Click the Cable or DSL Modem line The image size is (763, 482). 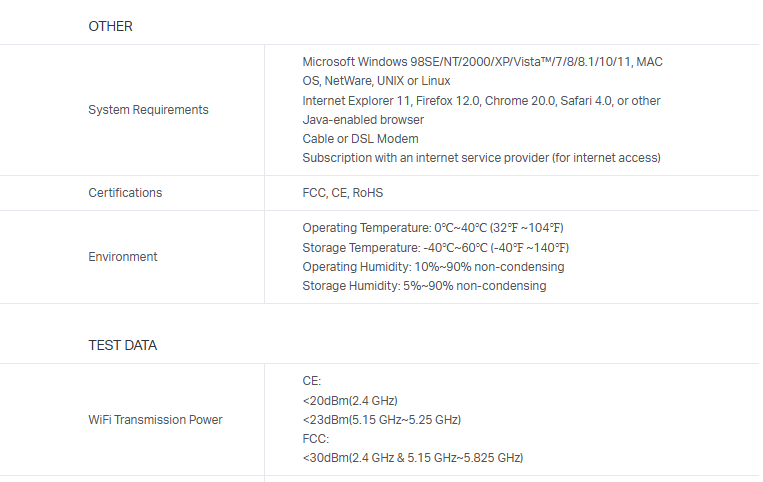coord(360,139)
